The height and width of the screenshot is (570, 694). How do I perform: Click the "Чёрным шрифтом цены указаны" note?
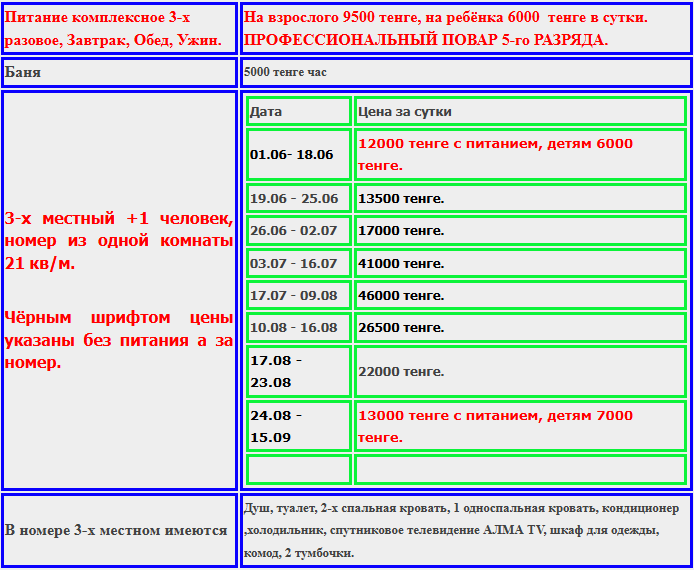pyautogui.click(x=118, y=340)
